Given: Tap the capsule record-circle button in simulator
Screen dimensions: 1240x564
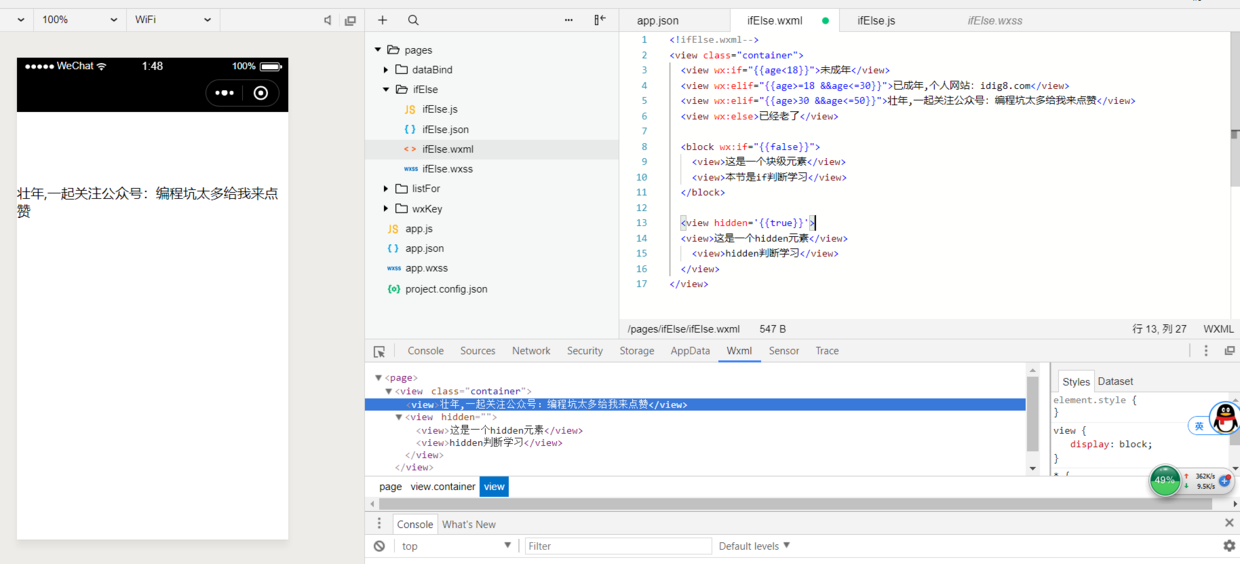Looking at the screenshot, I should pos(261,93).
